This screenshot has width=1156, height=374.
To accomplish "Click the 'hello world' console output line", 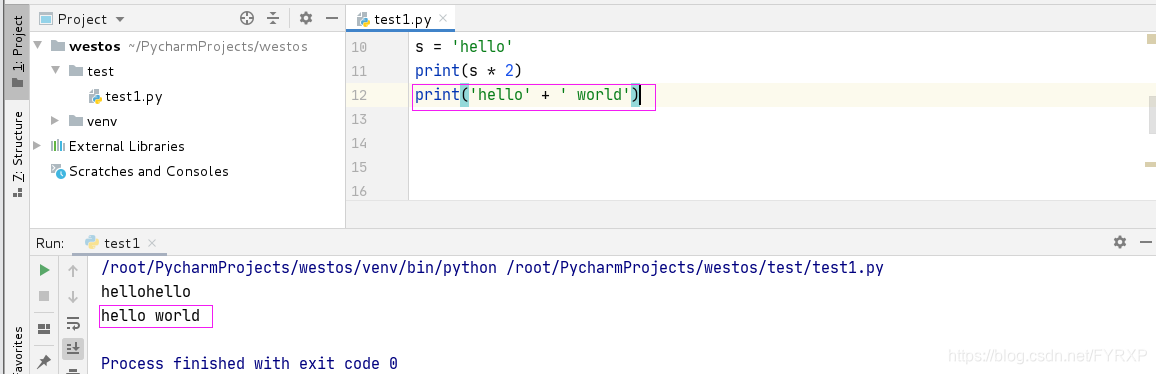I will point(150,316).
